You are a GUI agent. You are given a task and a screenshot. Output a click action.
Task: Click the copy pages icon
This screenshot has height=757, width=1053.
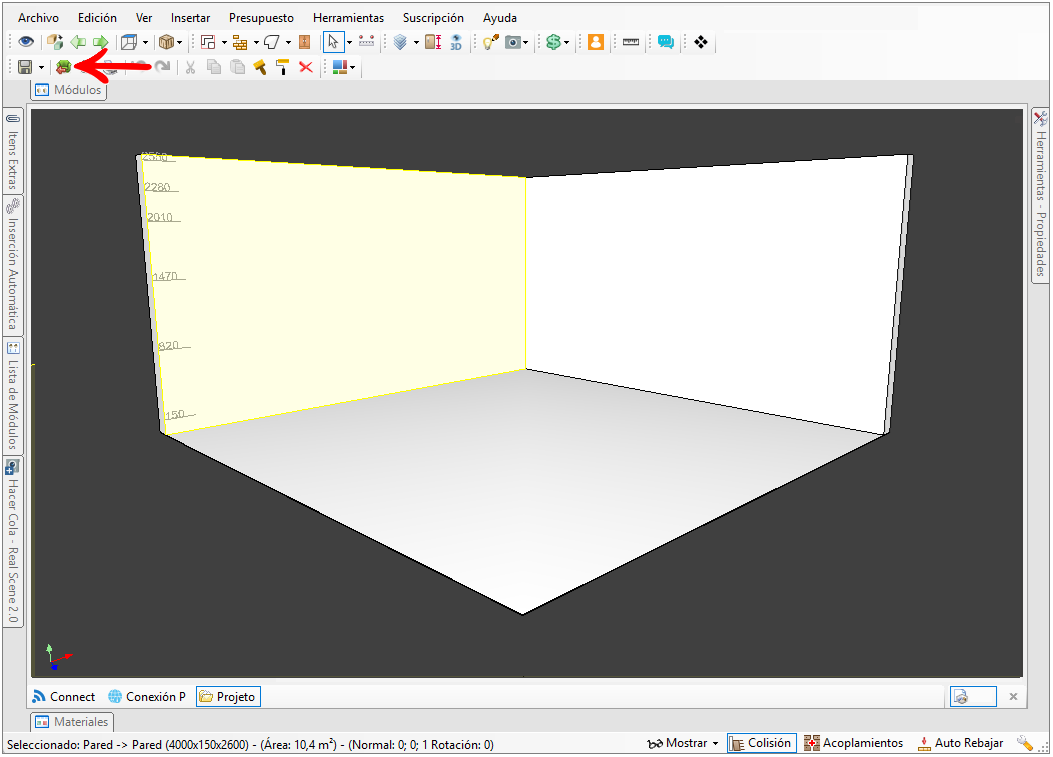coord(214,67)
